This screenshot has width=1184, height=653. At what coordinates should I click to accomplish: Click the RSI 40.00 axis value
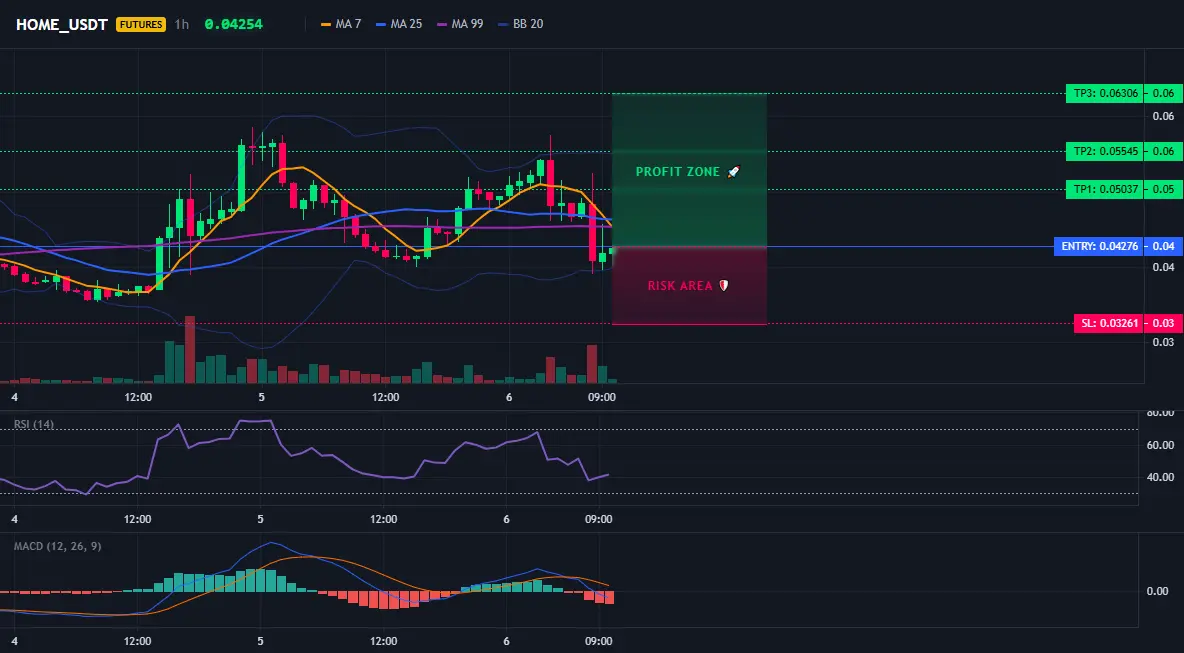[x=1160, y=477]
